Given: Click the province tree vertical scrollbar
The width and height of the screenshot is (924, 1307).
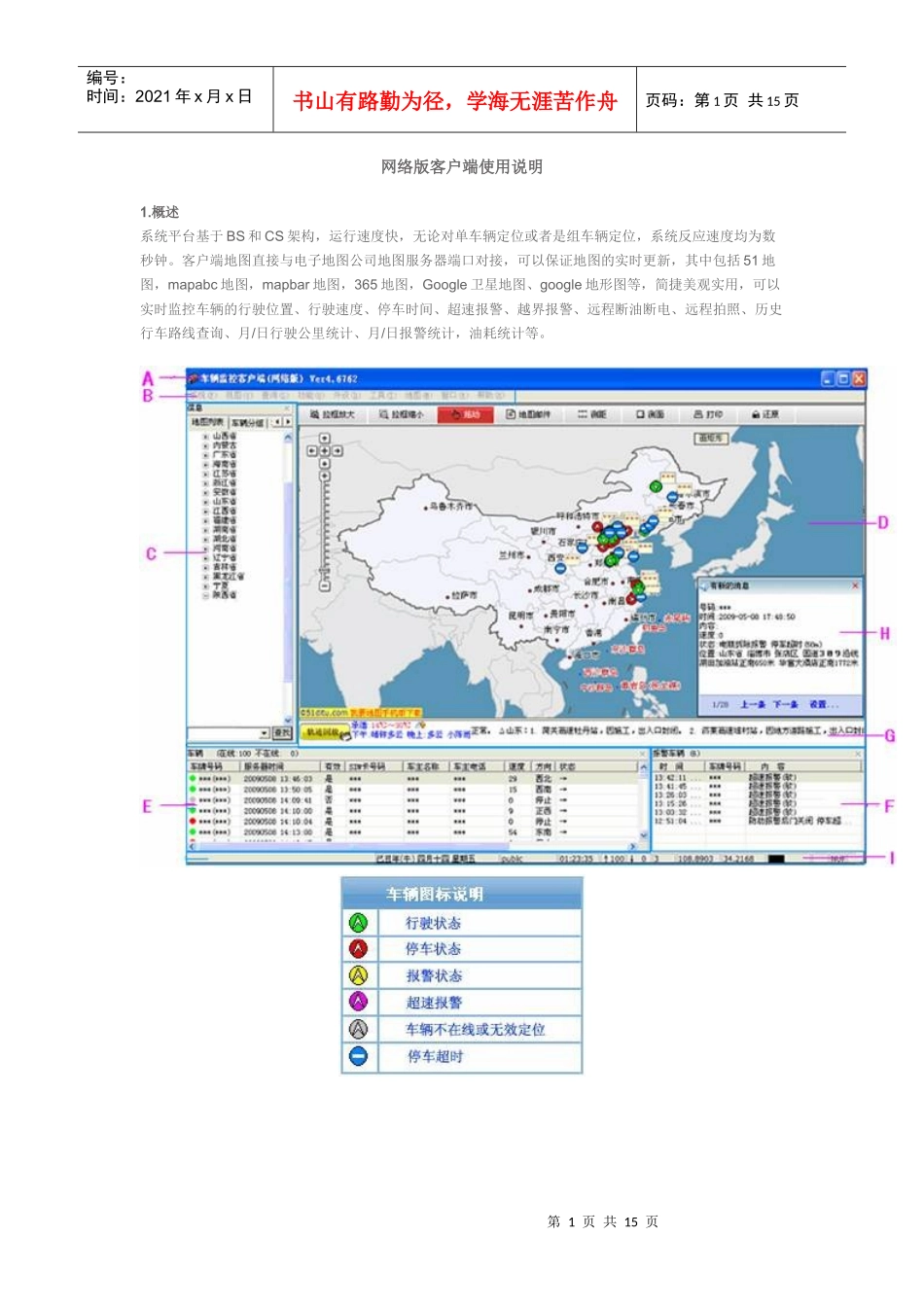Looking at the screenshot, I should 288,579.
